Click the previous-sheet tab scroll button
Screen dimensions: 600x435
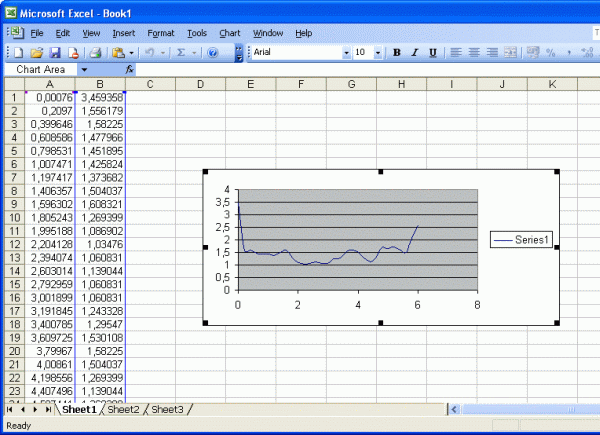(x=23, y=409)
